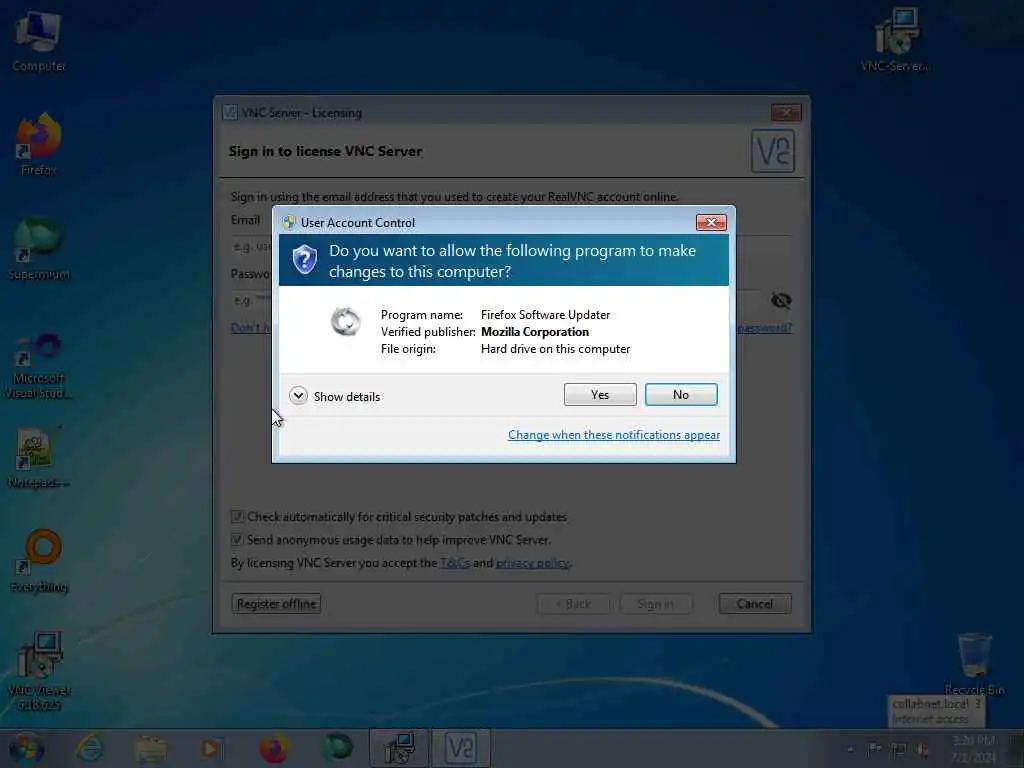The image size is (1024, 768).
Task: Open Windows Media Player taskbar icon
Action: (x=211, y=748)
